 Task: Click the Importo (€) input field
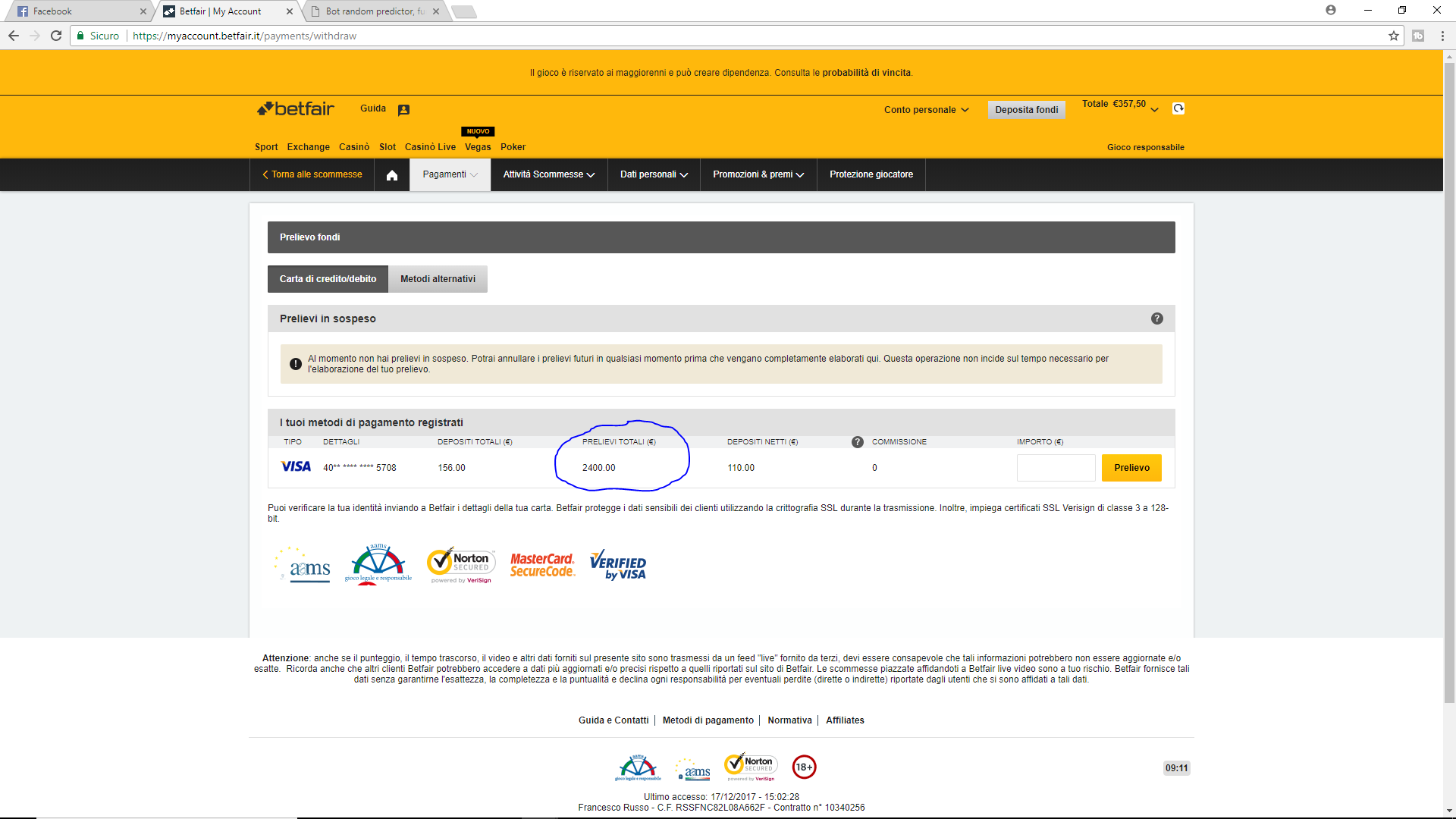click(1056, 468)
